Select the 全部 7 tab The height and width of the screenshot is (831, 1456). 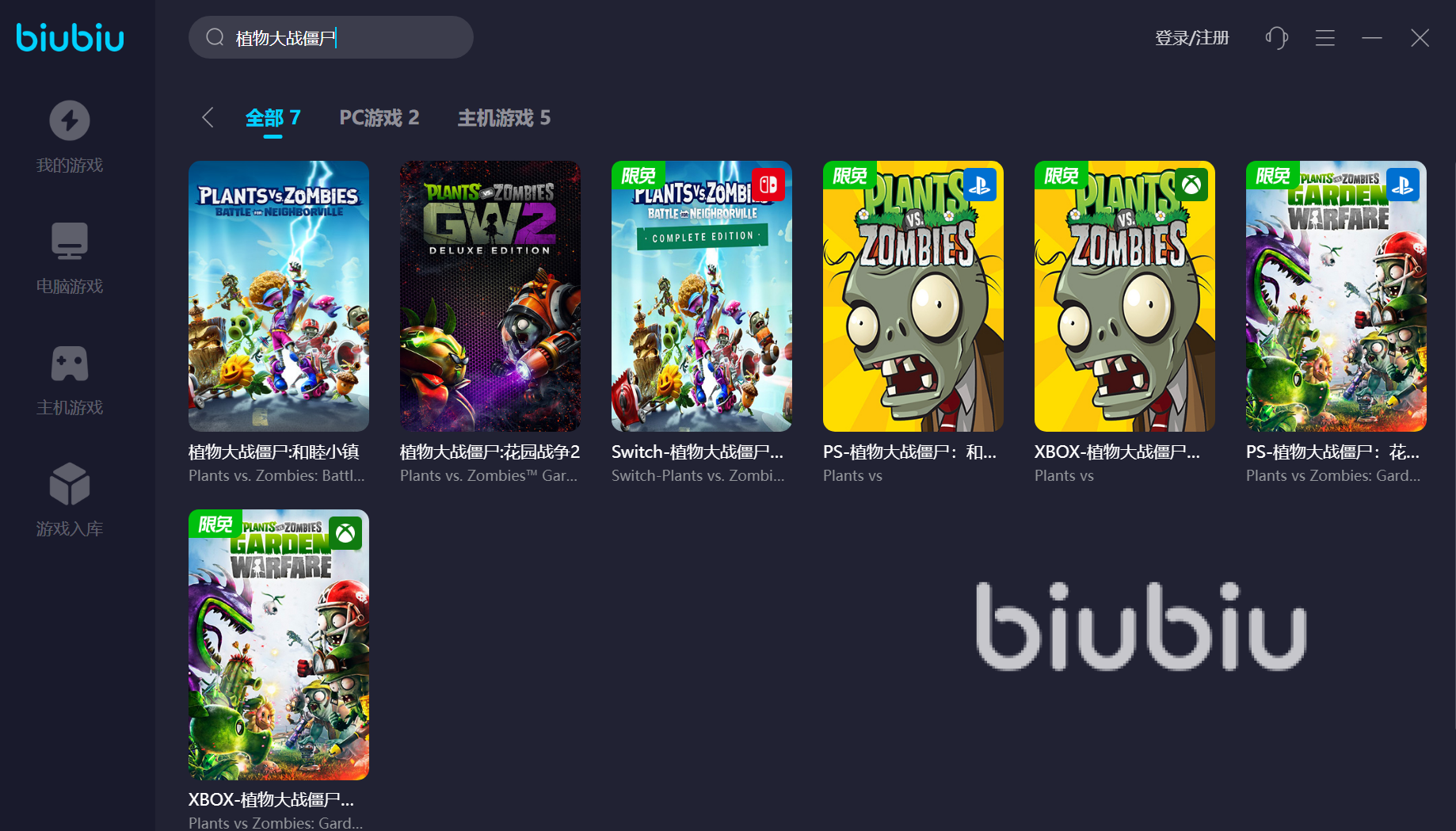pyautogui.click(x=273, y=118)
